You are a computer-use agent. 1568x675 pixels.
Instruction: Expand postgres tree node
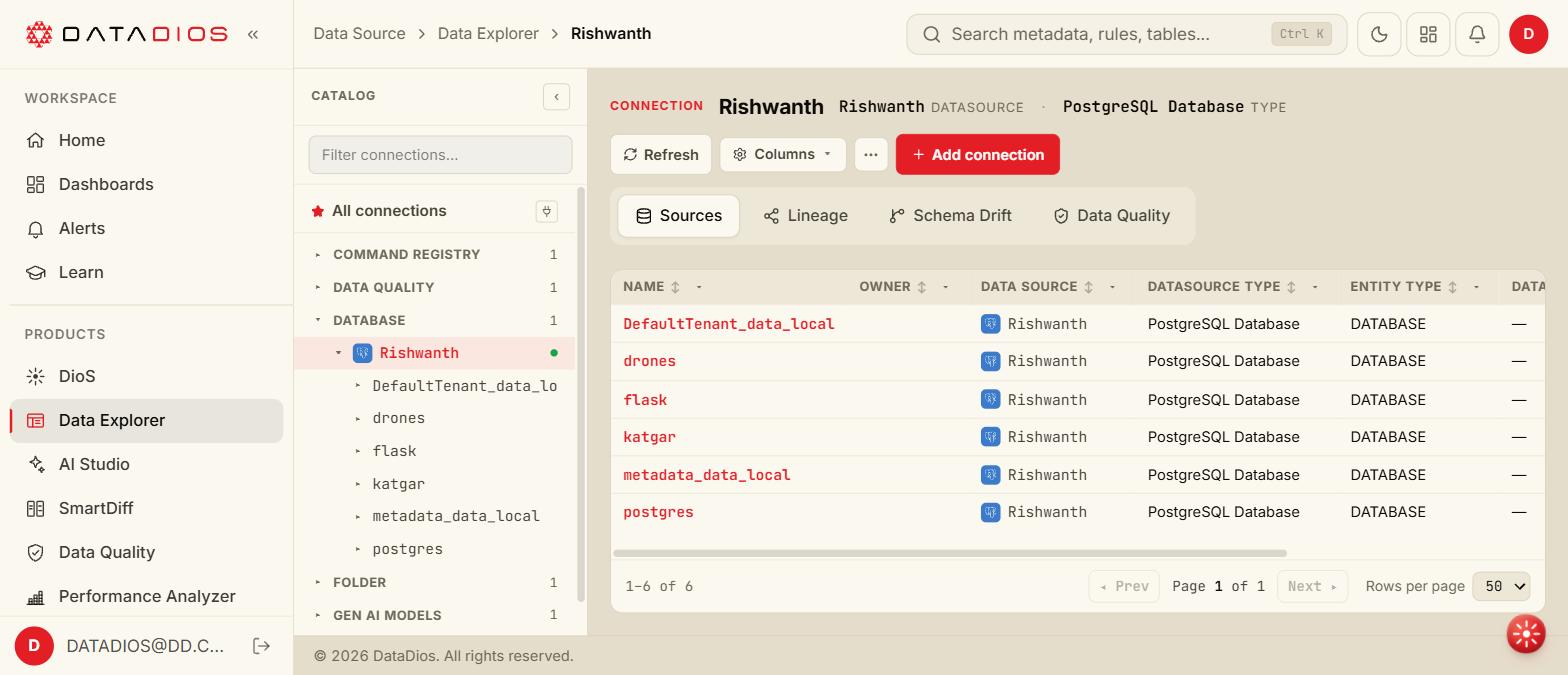click(358, 549)
